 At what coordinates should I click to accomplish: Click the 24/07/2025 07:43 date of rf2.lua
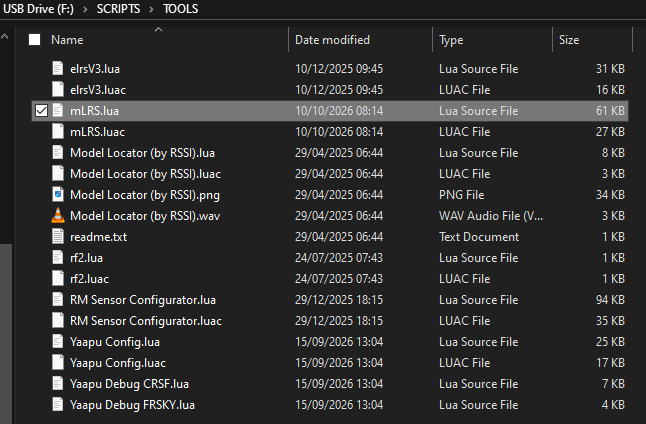[x=339, y=258]
